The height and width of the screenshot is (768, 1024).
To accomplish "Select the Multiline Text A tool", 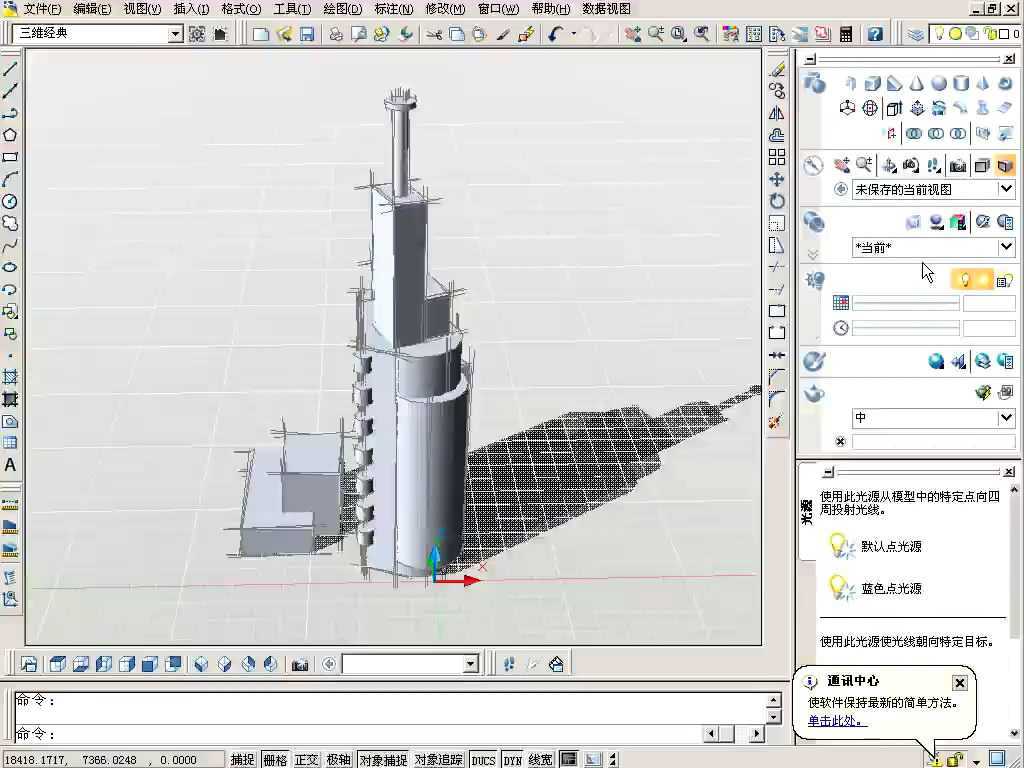I will click(x=10, y=465).
